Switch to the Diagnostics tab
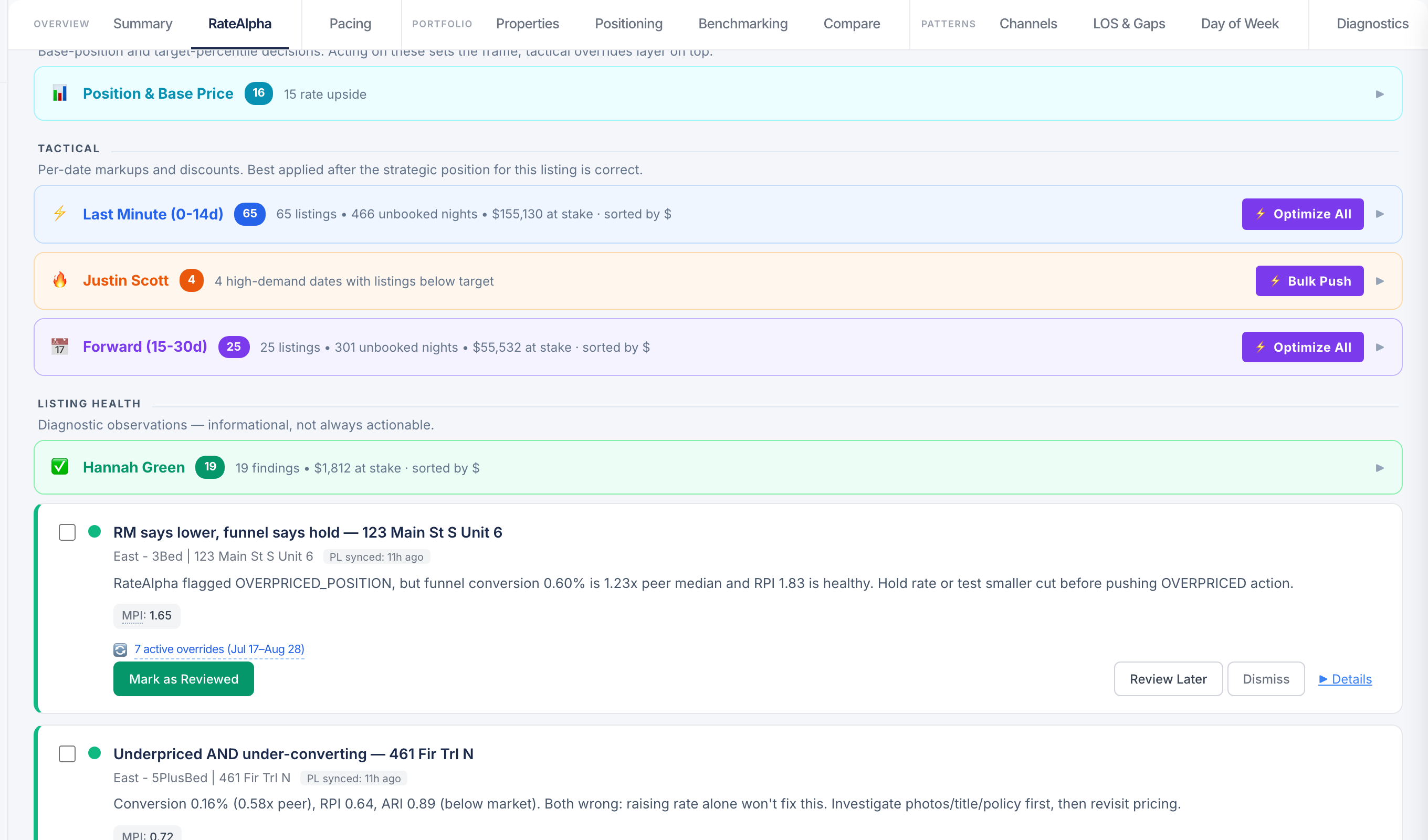Viewport: 1428px width, 840px height. click(x=1372, y=24)
